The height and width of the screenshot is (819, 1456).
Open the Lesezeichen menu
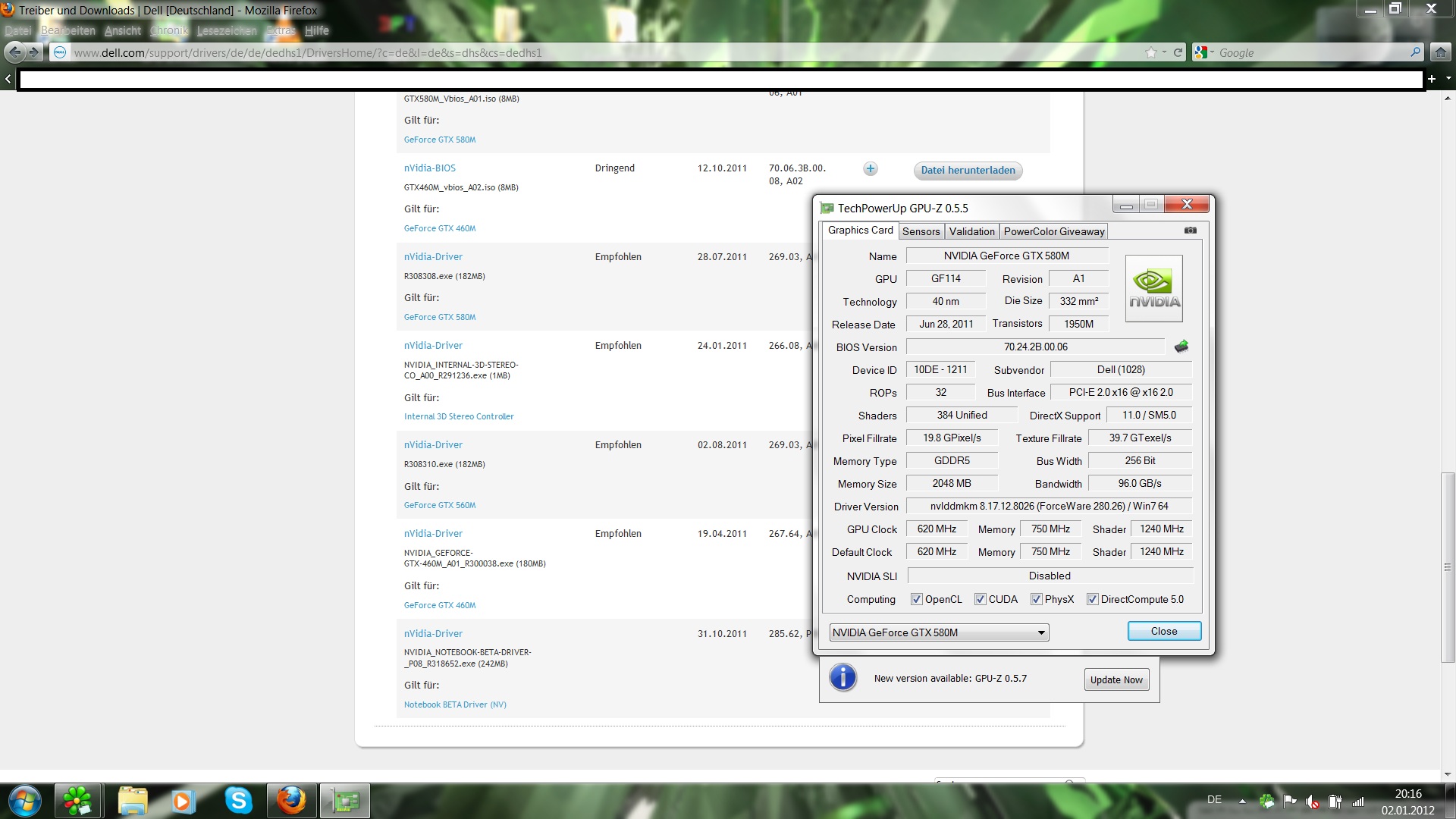click(227, 30)
